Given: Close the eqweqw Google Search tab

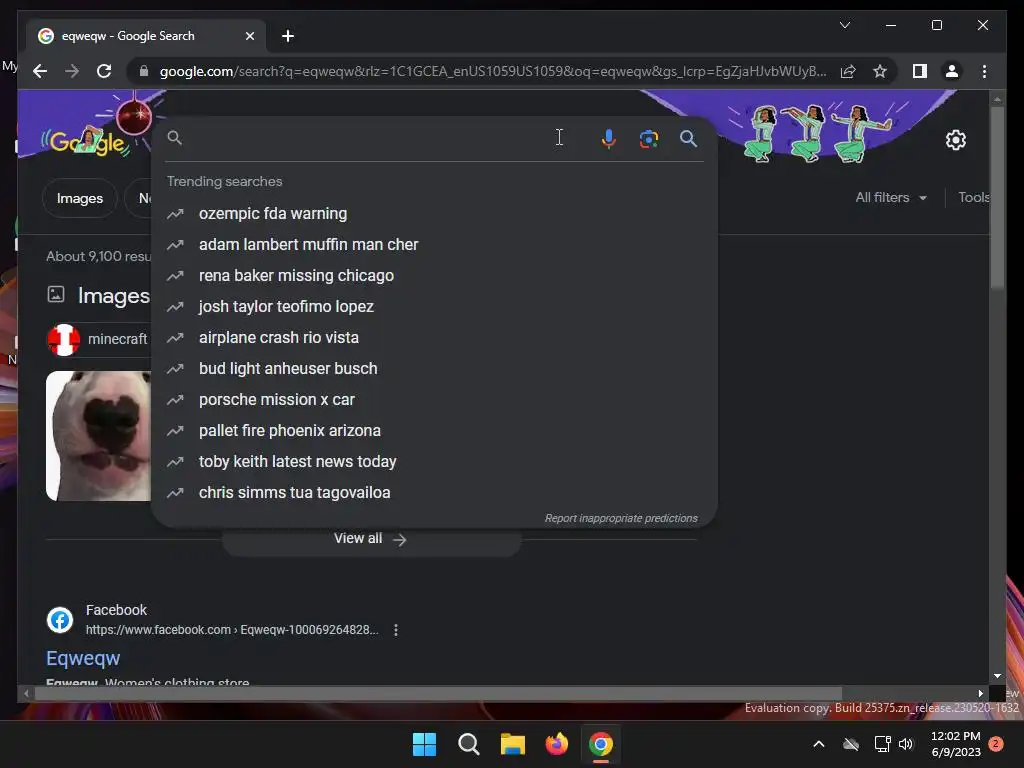Looking at the screenshot, I should pyautogui.click(x=249, y=36).
